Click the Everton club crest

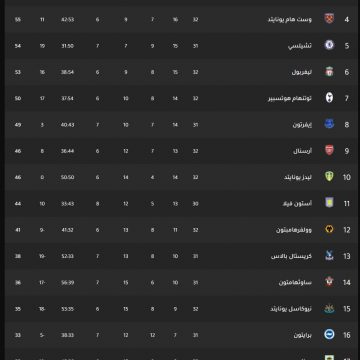coord(329,124)
